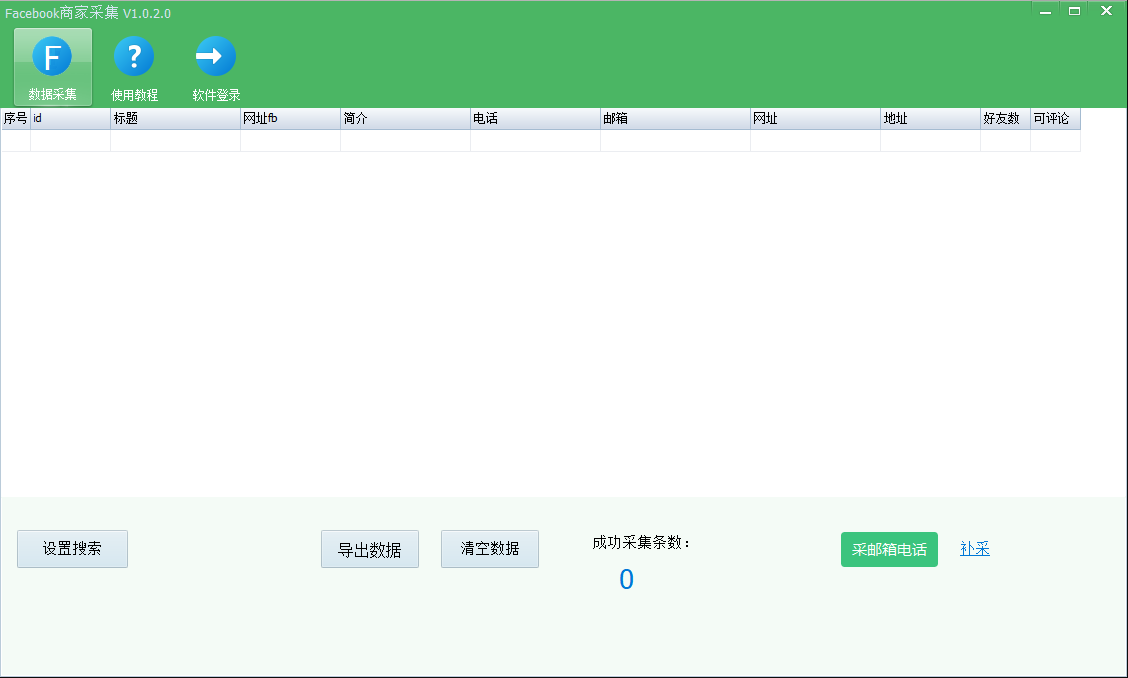Click the 网址 column header

816,119
